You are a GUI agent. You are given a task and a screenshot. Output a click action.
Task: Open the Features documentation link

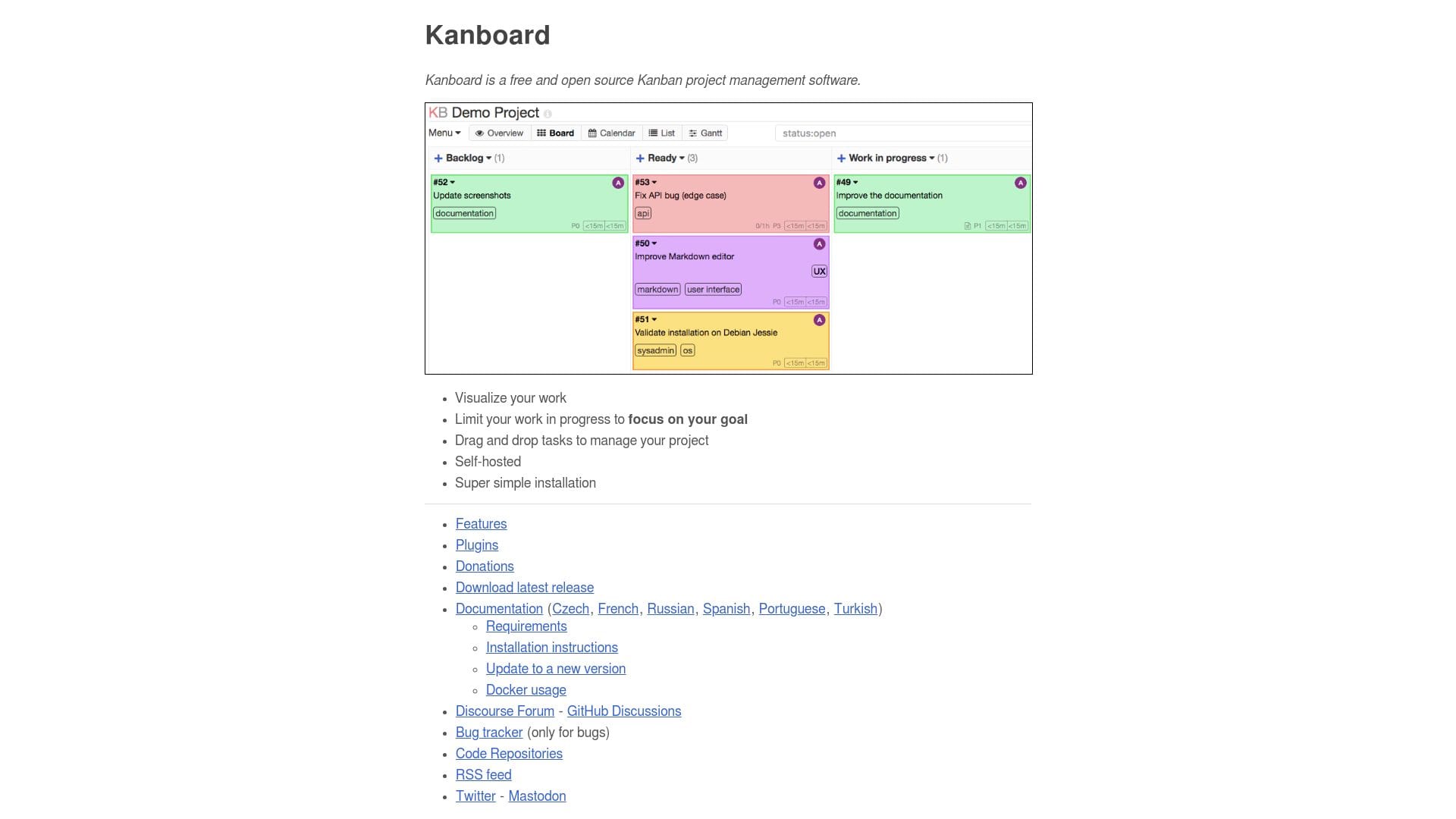[x=481, y=524]
